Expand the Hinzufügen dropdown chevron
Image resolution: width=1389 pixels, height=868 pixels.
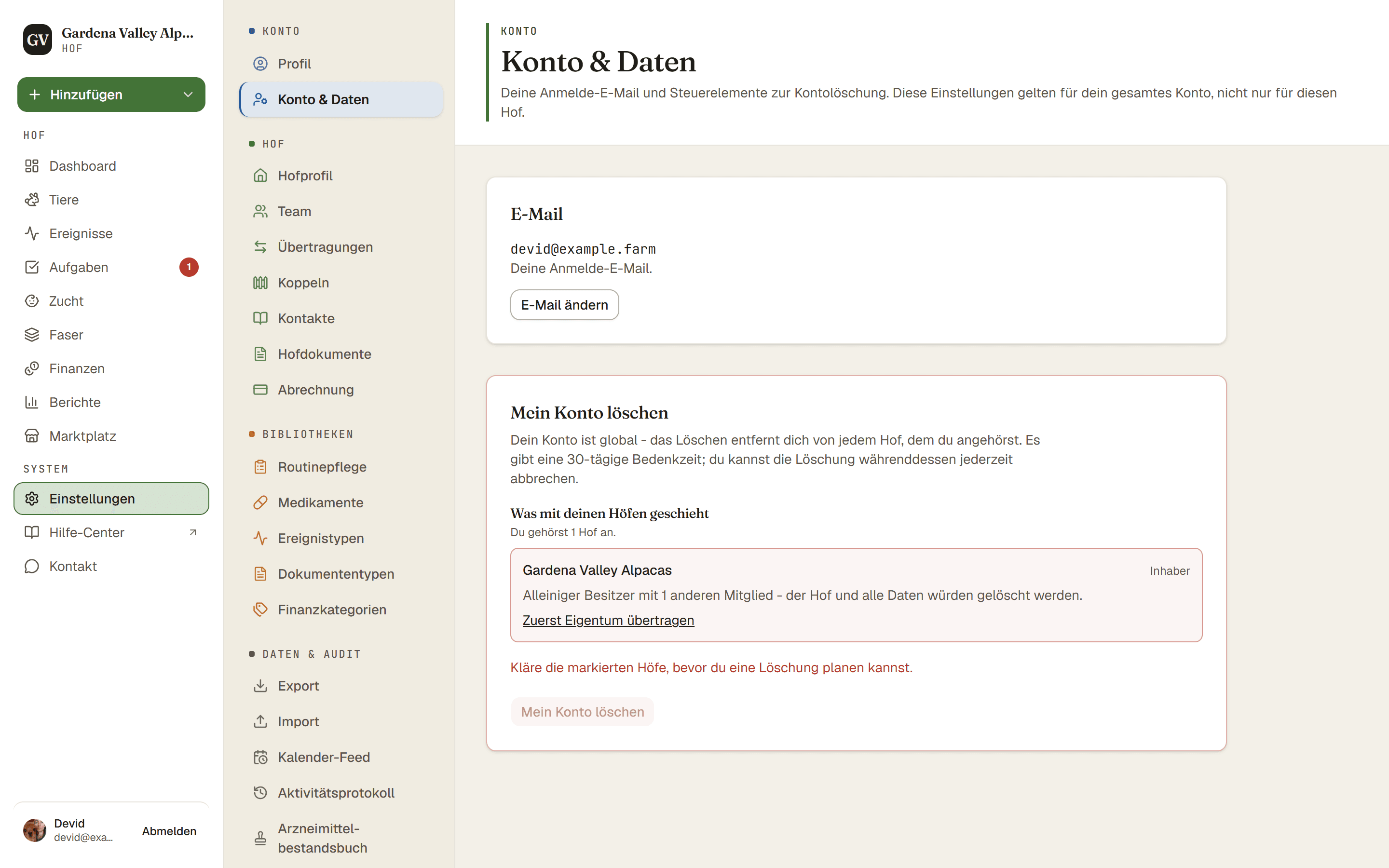click(x=188, y=95)
